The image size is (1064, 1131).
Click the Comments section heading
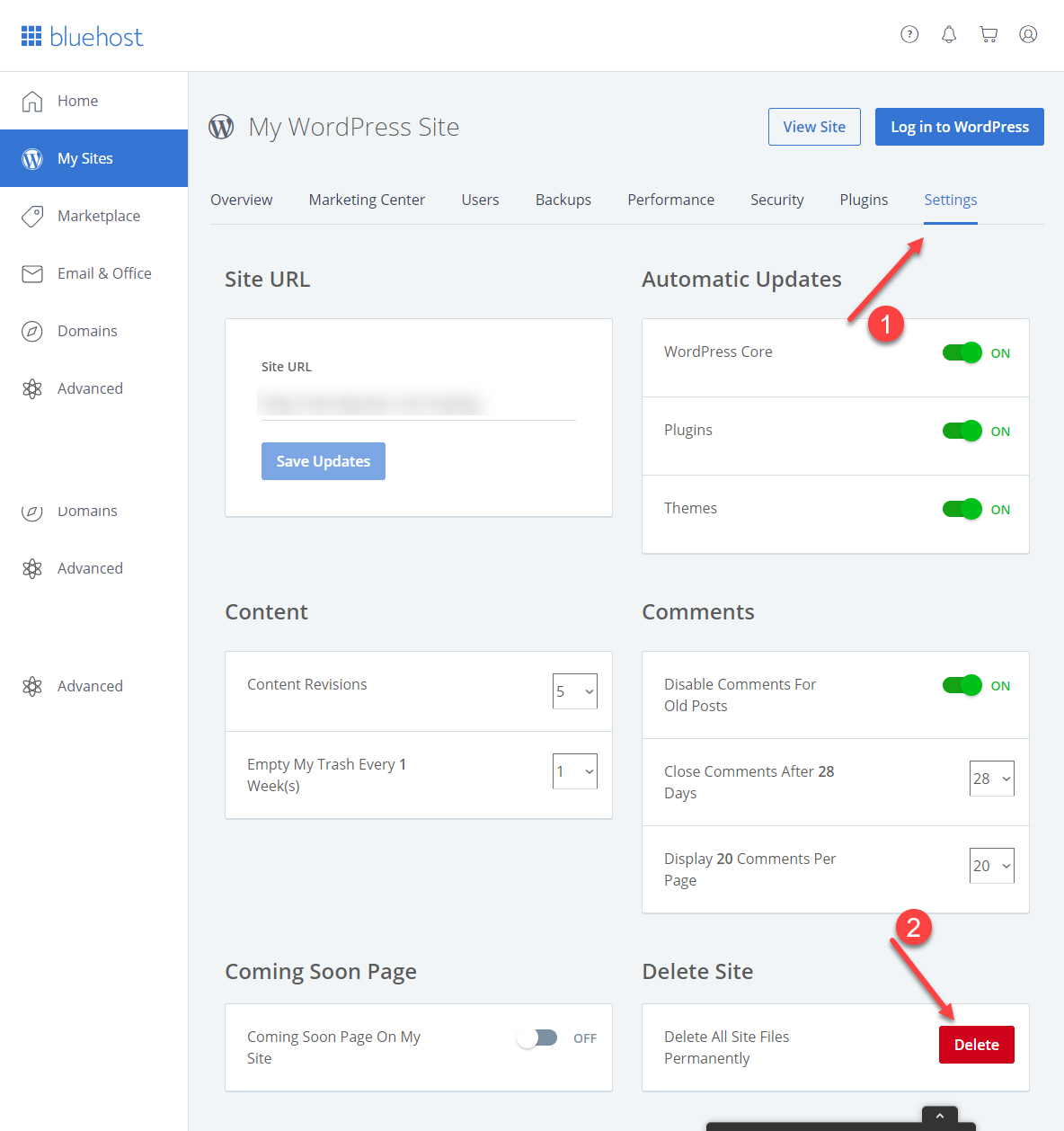click(698, 612)
